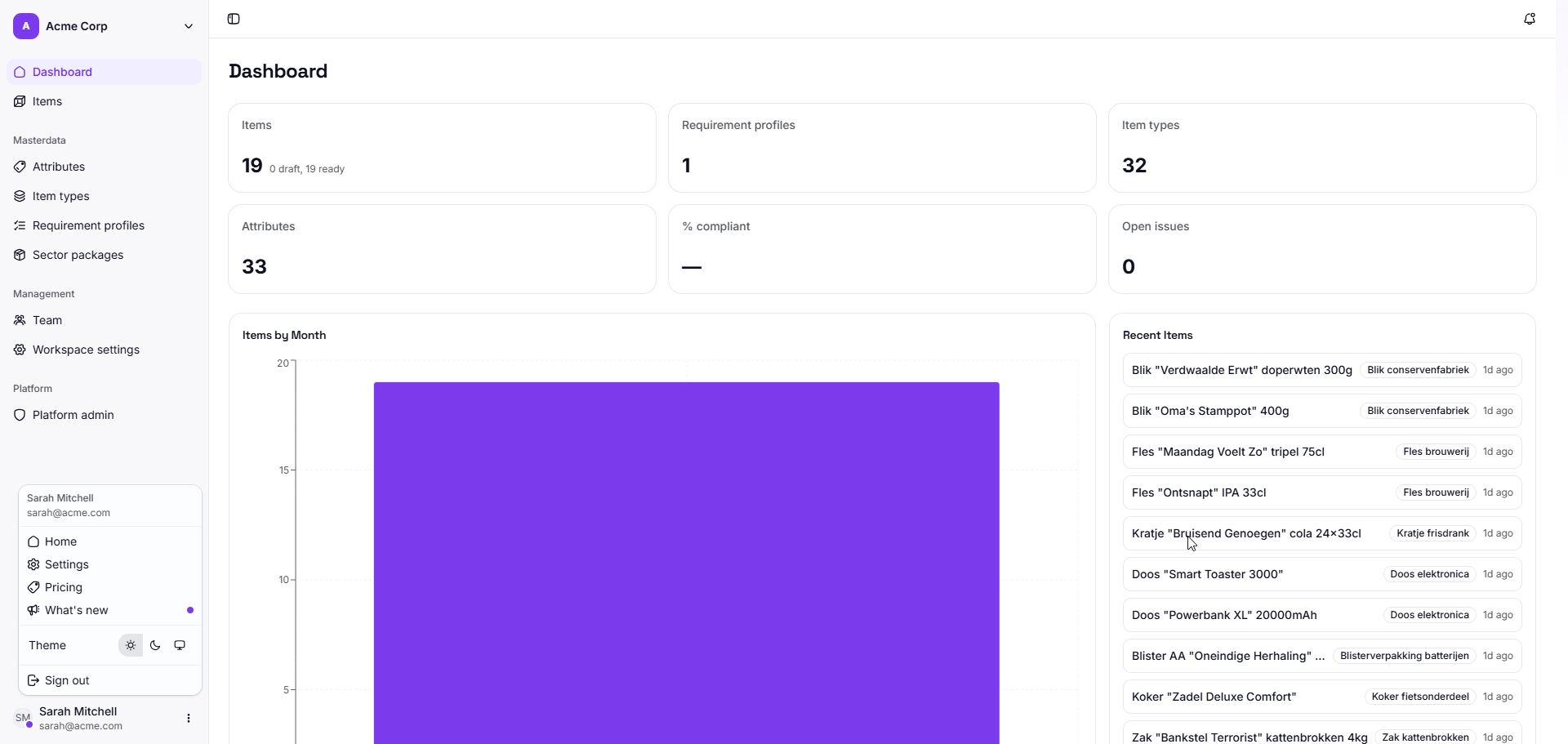Click the sarah@acme.com text in user menu header
Screen dimensions: 1568x744
click(x=69, y=513)
